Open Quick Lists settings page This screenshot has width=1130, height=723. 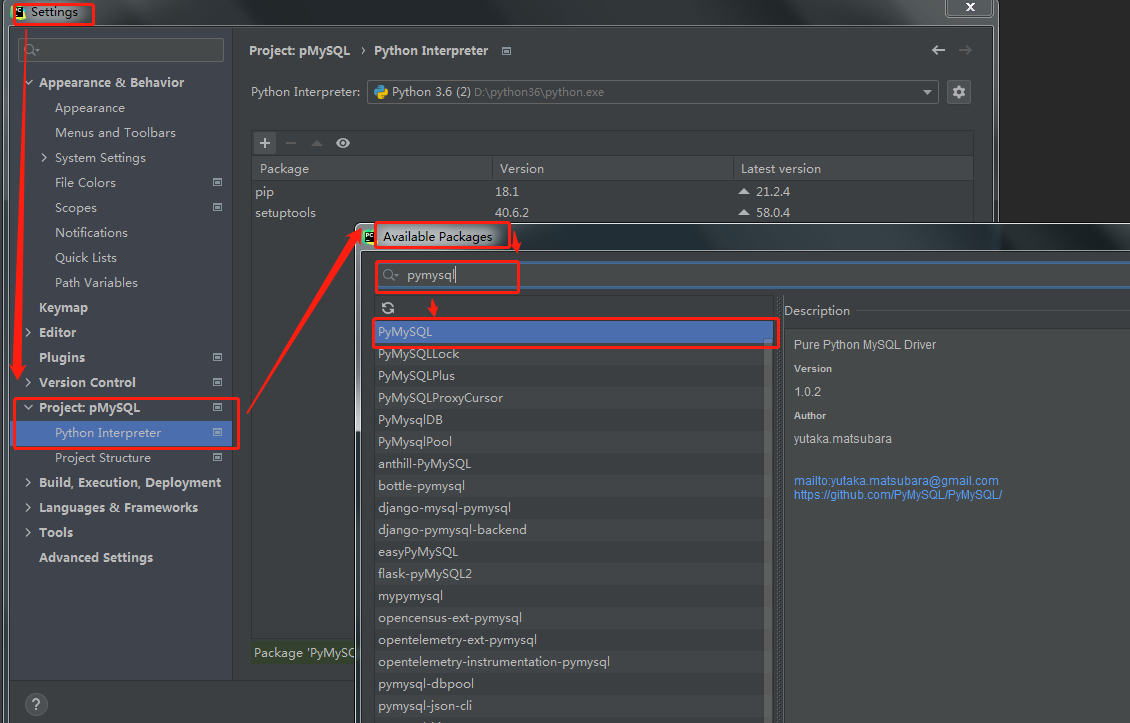pyautogui.click(x=86, y=257)
